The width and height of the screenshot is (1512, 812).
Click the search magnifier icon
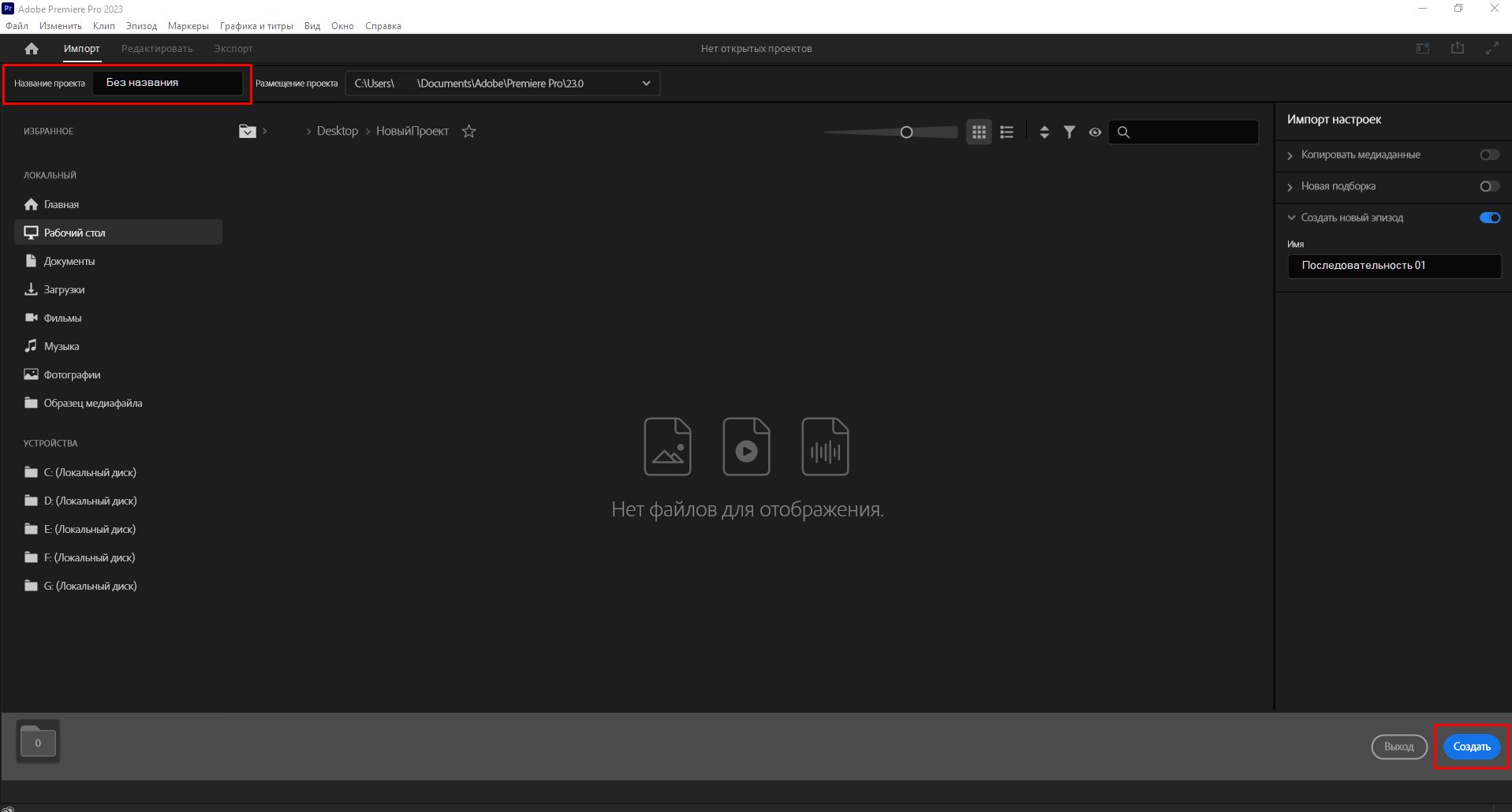pos(1124,132)
